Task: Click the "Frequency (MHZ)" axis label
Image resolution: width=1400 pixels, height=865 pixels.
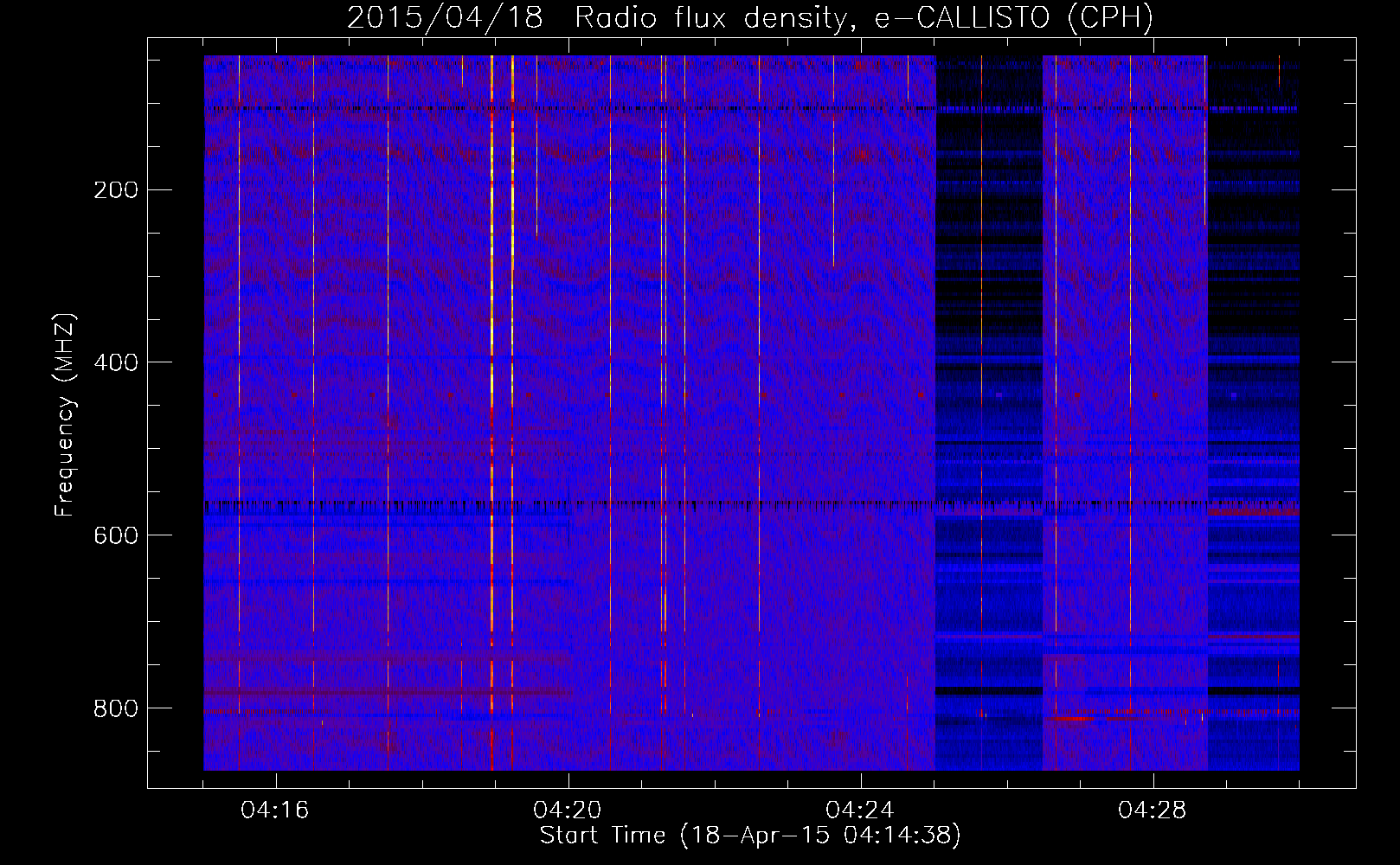Action: click(65, 415)
